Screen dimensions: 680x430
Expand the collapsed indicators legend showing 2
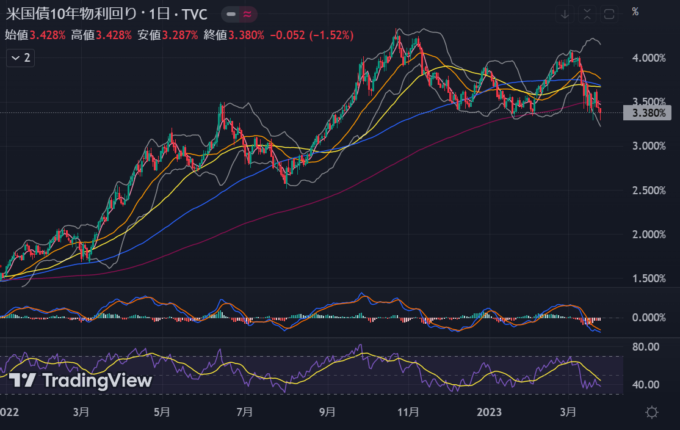tap(20, 58)
